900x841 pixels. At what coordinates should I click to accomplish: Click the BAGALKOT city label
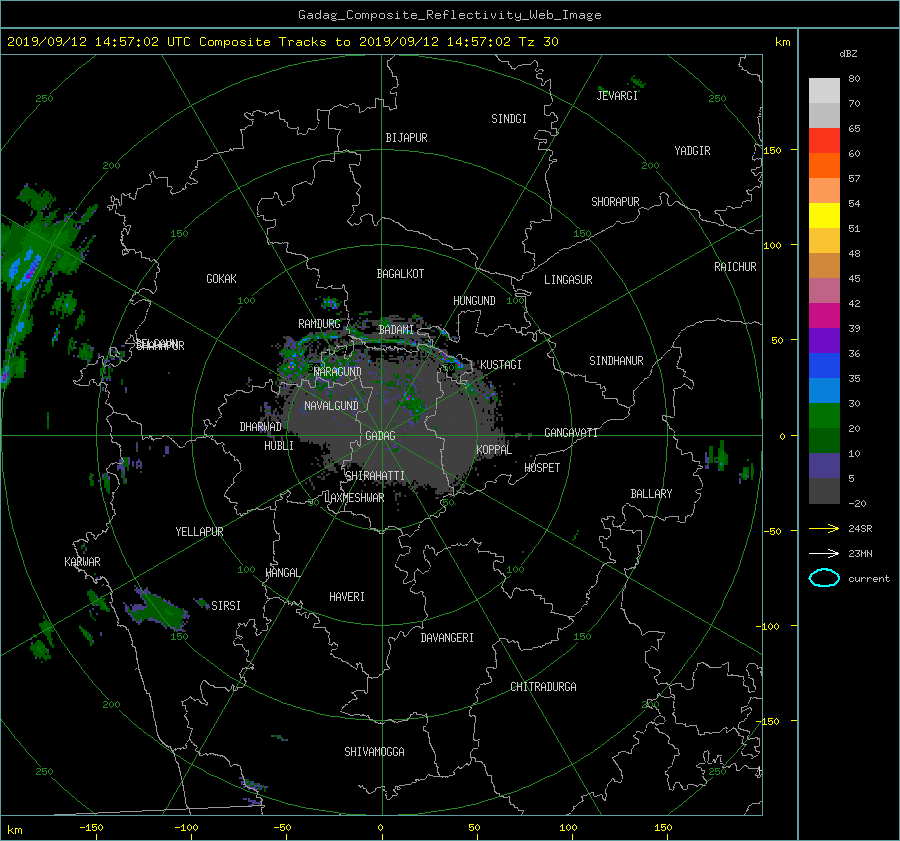(400, 274)
